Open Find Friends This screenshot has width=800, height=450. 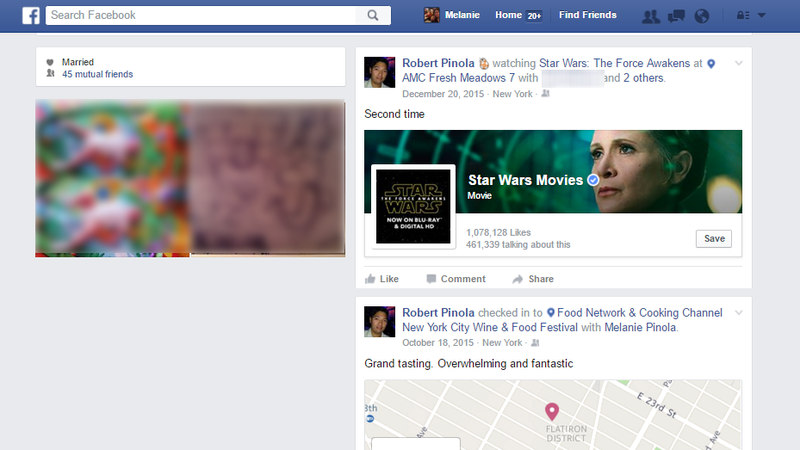click(x=587, y=15)
